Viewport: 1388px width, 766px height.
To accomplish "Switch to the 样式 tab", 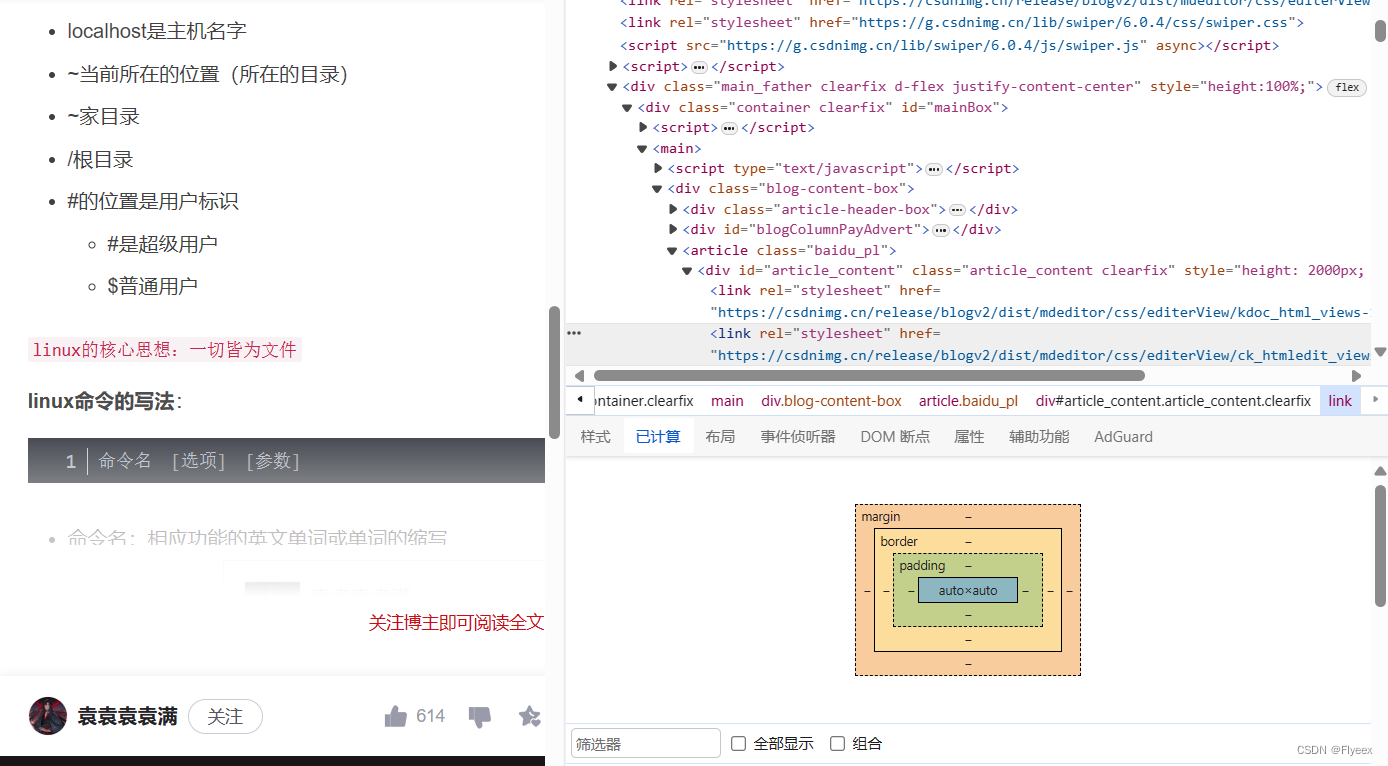I will click(596, 436).
